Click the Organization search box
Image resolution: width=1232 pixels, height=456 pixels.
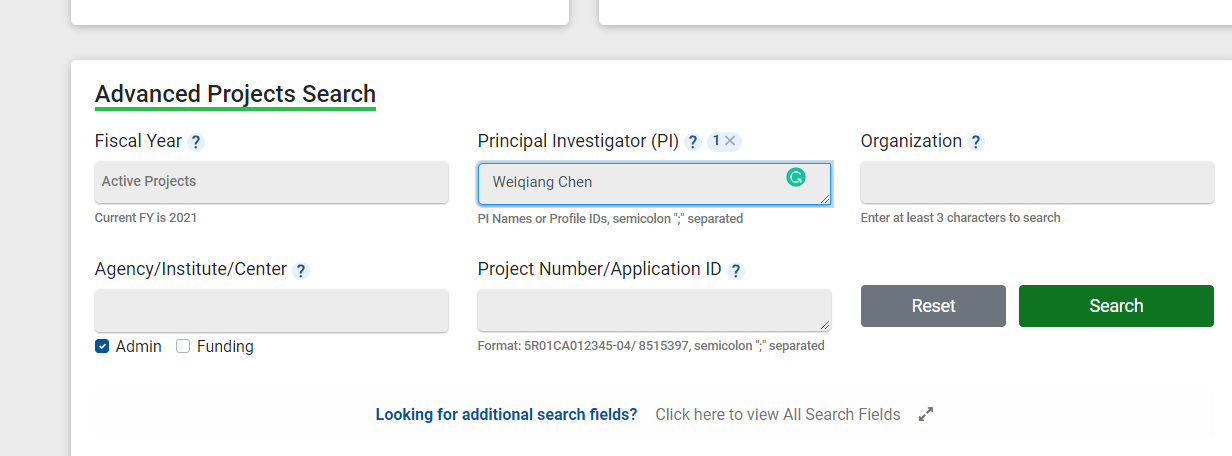pos(1037,182)
